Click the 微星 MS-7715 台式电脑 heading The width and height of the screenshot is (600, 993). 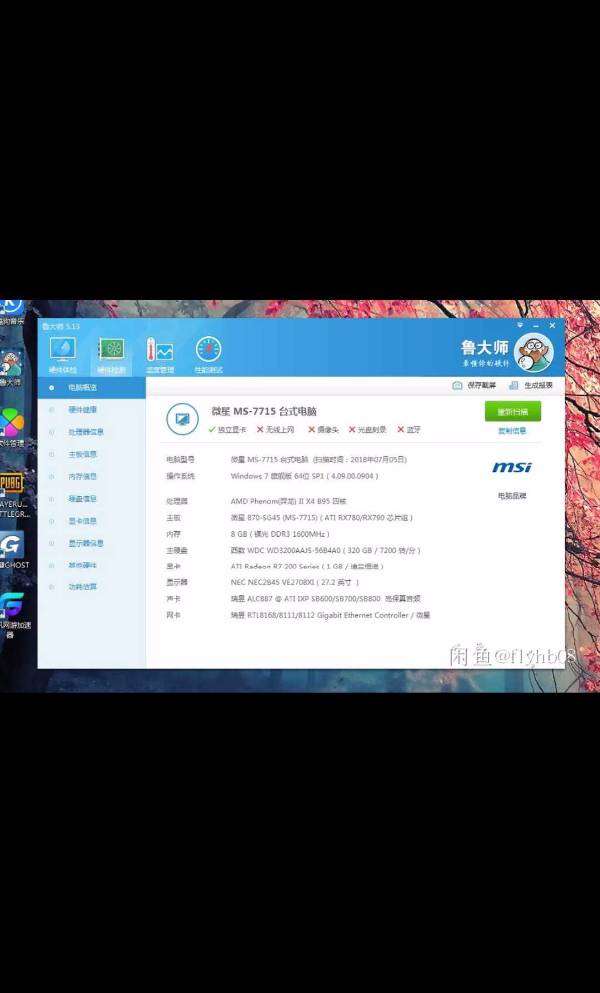pos(264,411)
